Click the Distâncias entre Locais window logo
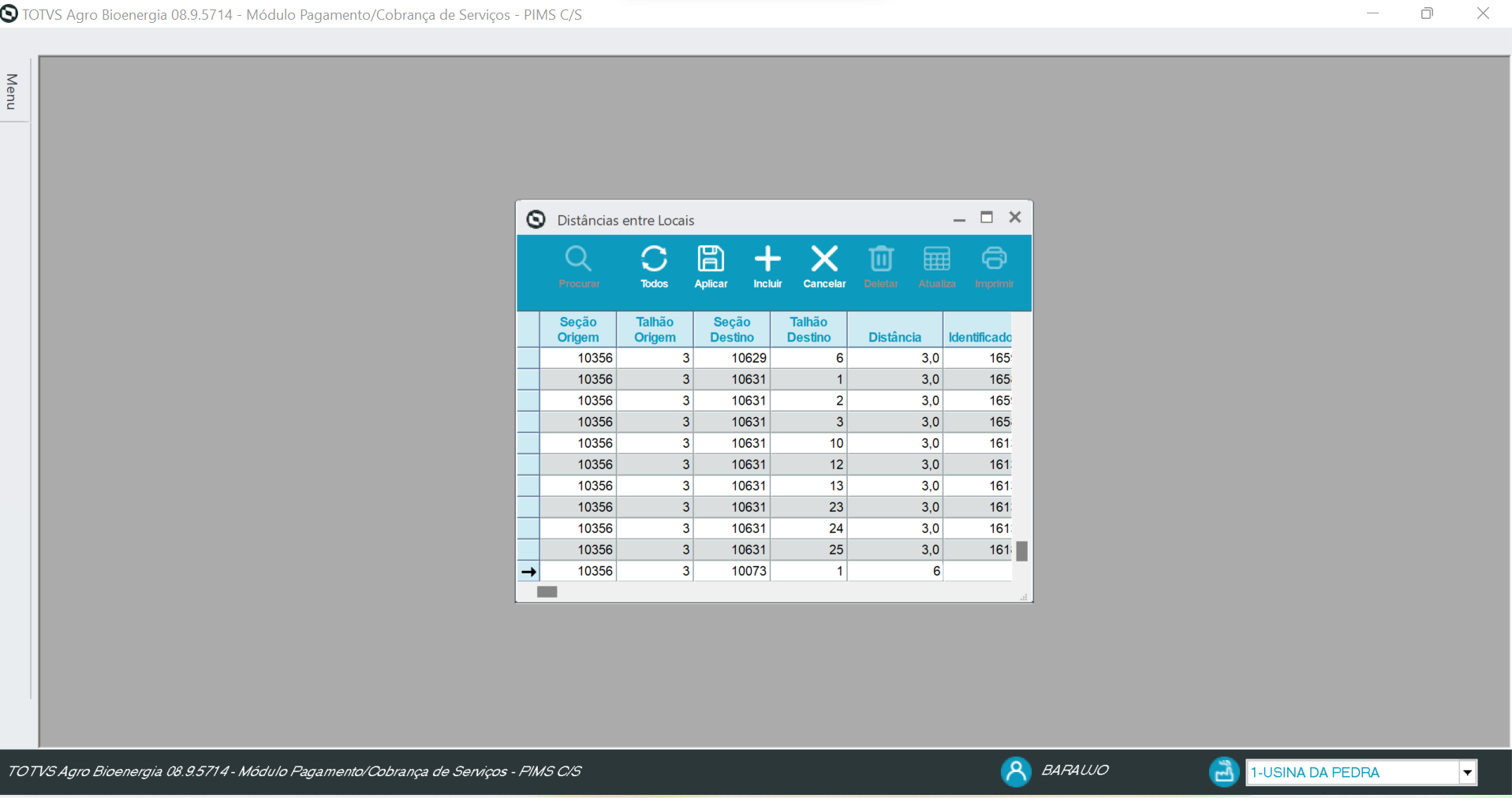Viewport: 1512px width, 798px height. (x=536, y=219)
